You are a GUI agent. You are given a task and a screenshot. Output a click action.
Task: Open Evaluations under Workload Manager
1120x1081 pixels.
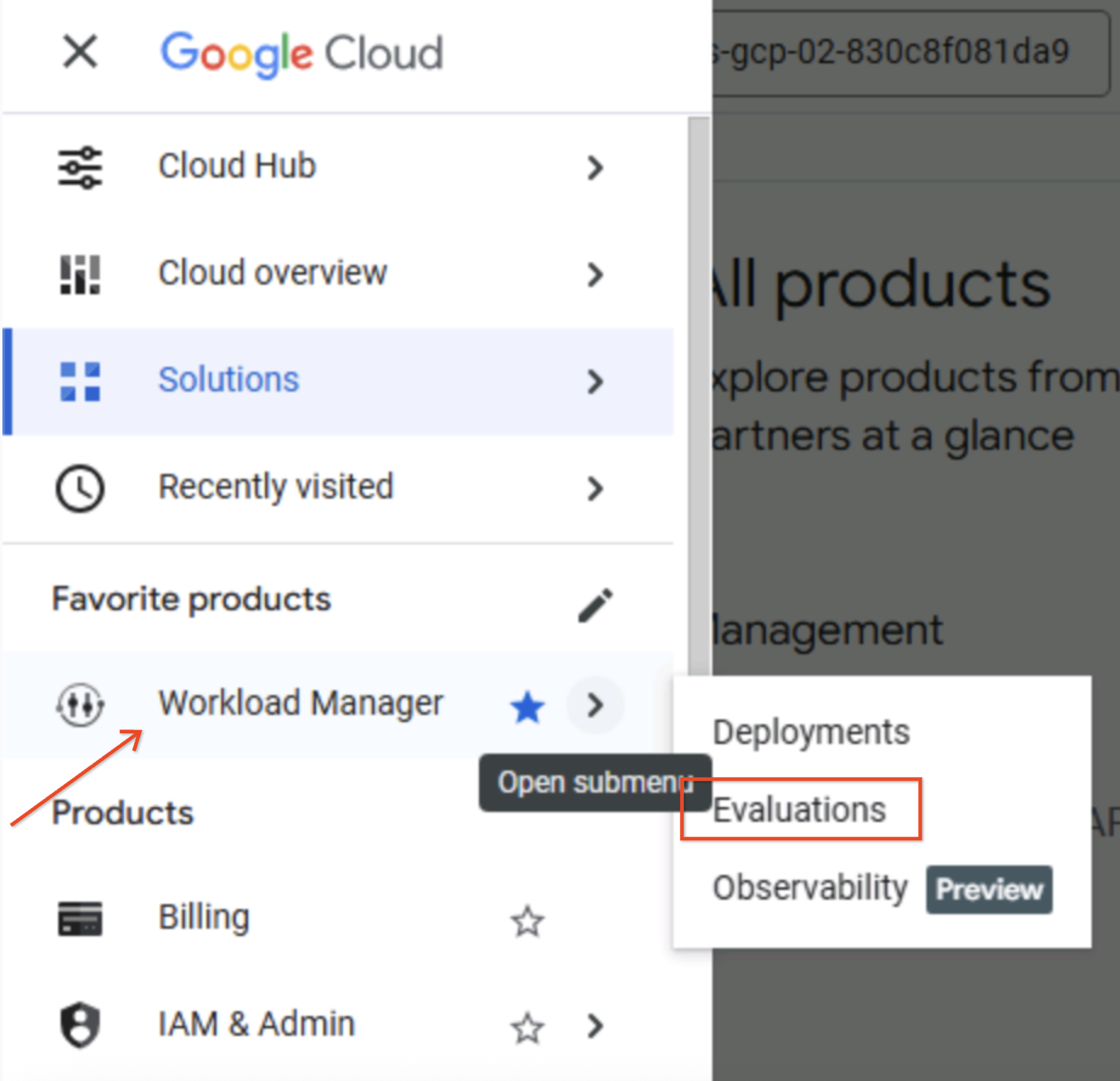click(x=798, y=809)
